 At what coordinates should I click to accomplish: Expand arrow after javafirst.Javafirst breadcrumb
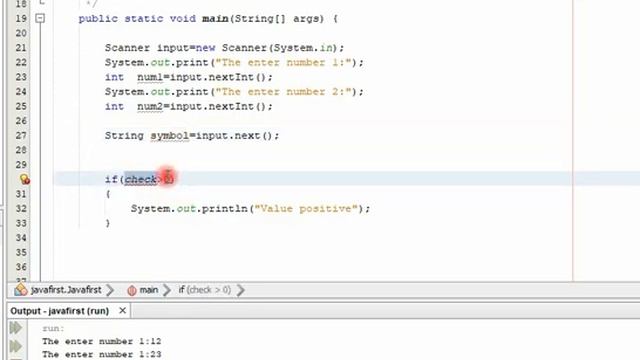click(x=110, y=290)
